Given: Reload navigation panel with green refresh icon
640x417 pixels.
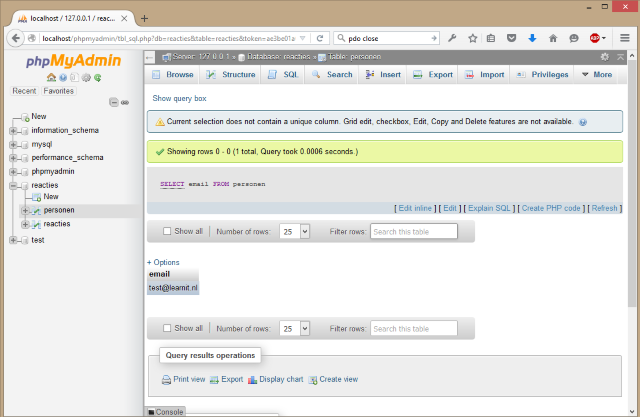Looking at the screenshot, I should (x=98, y=78).
